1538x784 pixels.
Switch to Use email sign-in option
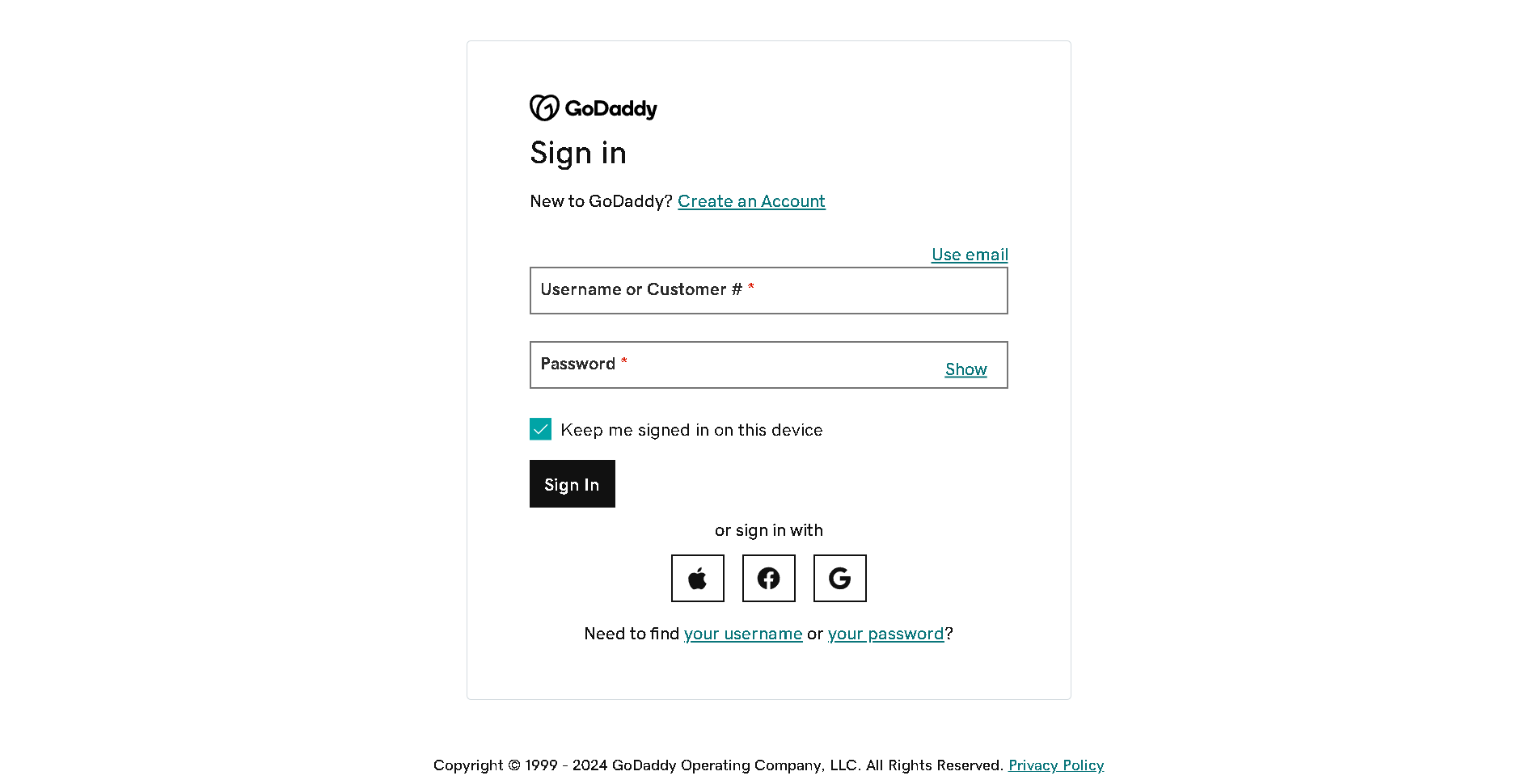(x=970, y=255)
